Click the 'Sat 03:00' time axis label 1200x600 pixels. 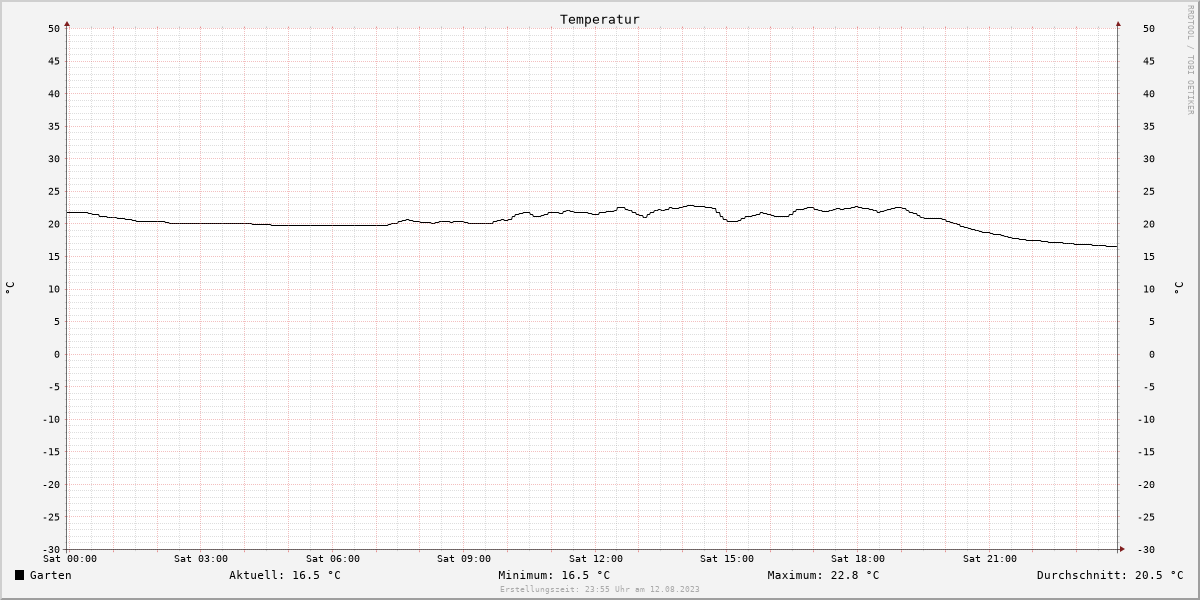201,559
